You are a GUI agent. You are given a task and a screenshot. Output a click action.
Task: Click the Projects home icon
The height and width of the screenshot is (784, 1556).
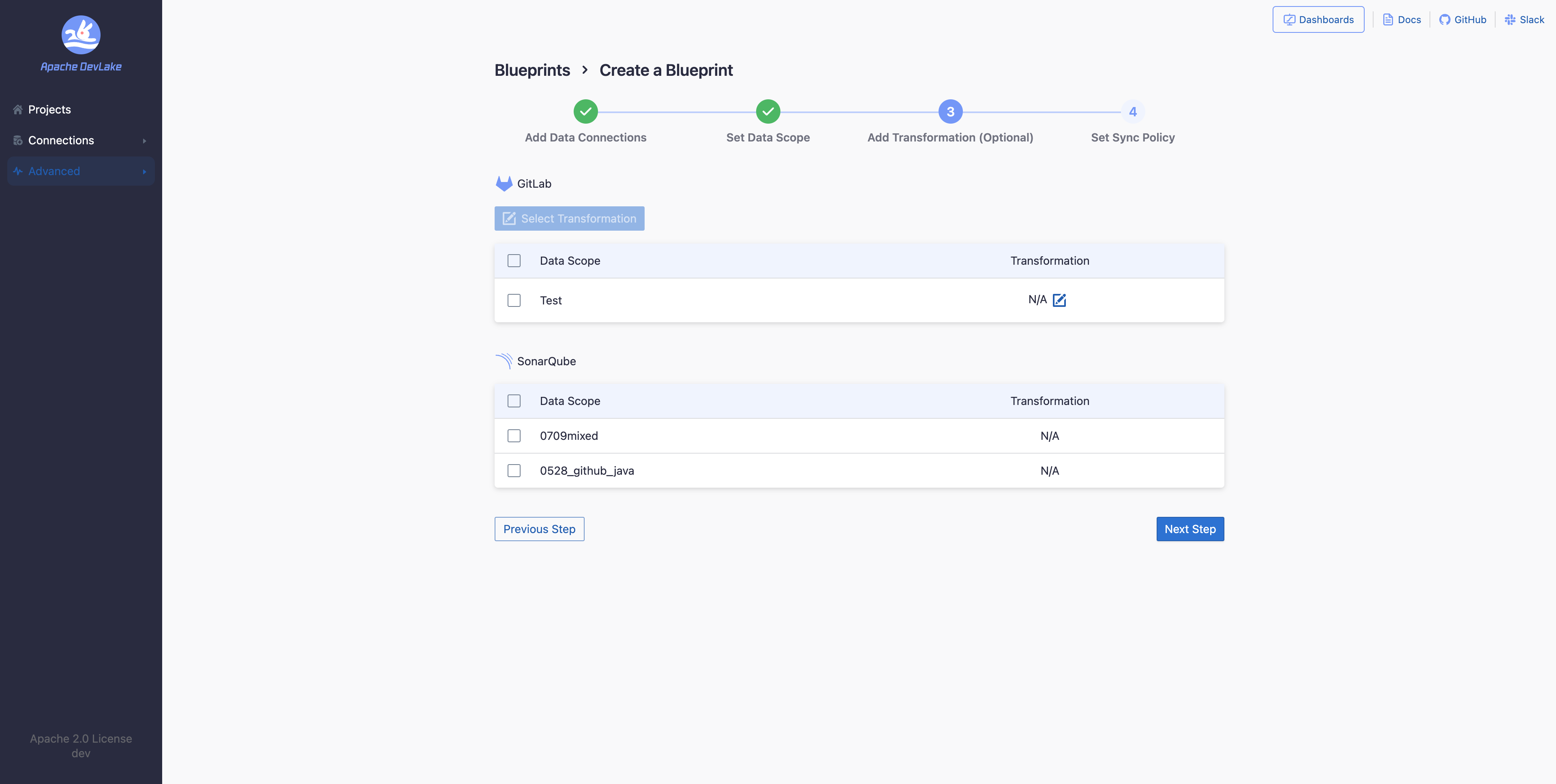pos(17,109)
